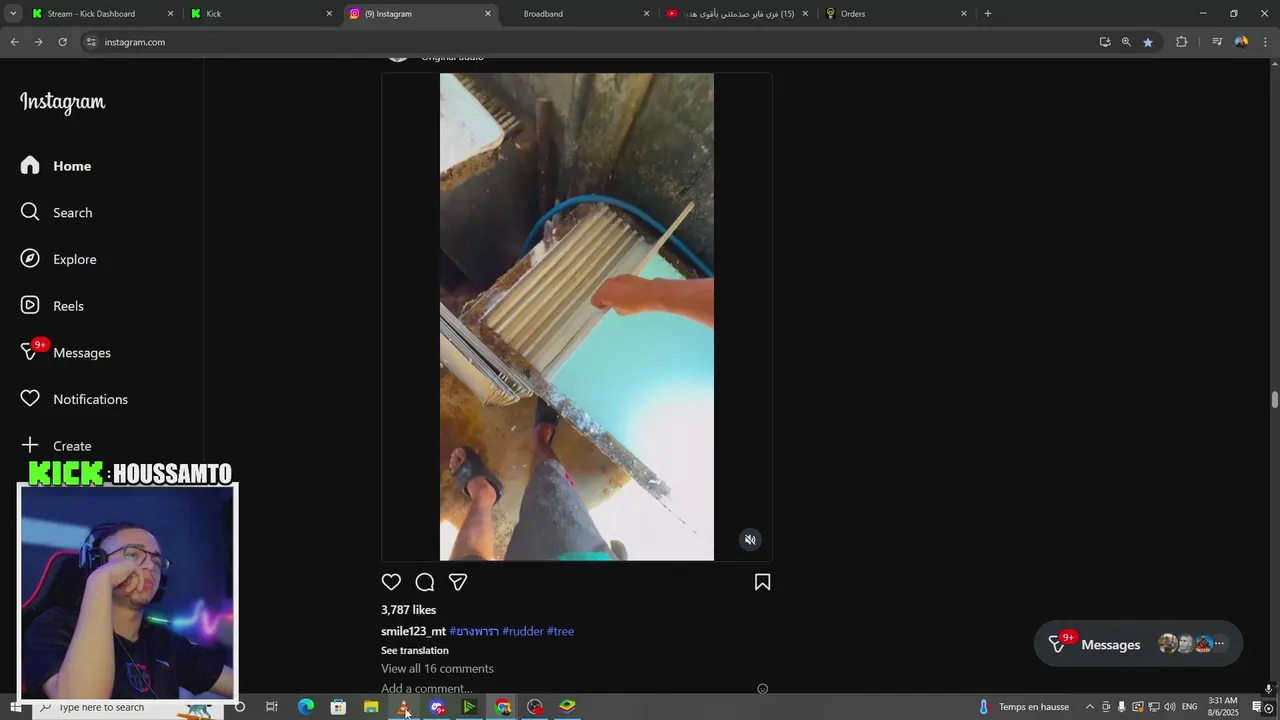Open Chrome three-dot menu
This screenshot has height=720, width=1280.
pos(1266,42)
